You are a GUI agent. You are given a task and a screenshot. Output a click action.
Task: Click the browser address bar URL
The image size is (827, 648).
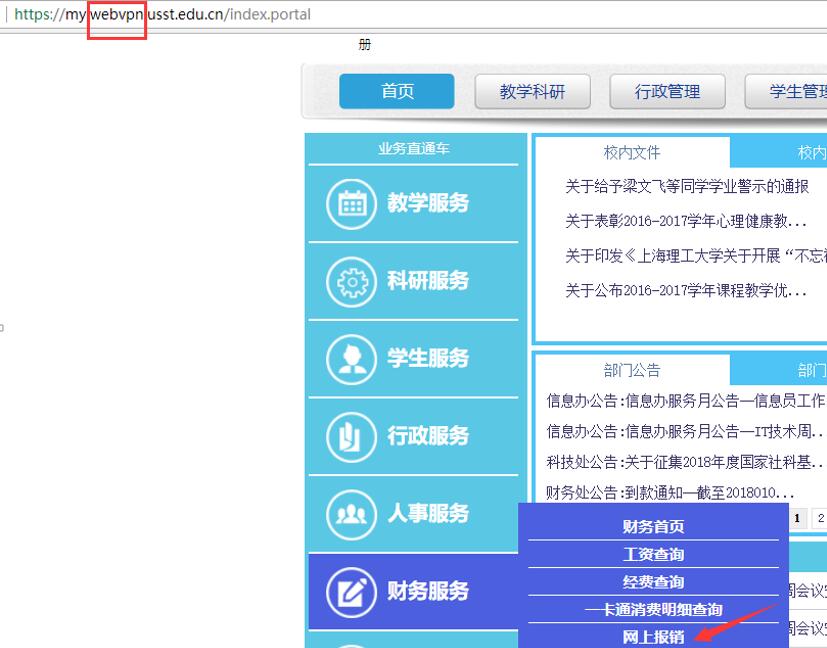tap(200, 15)
